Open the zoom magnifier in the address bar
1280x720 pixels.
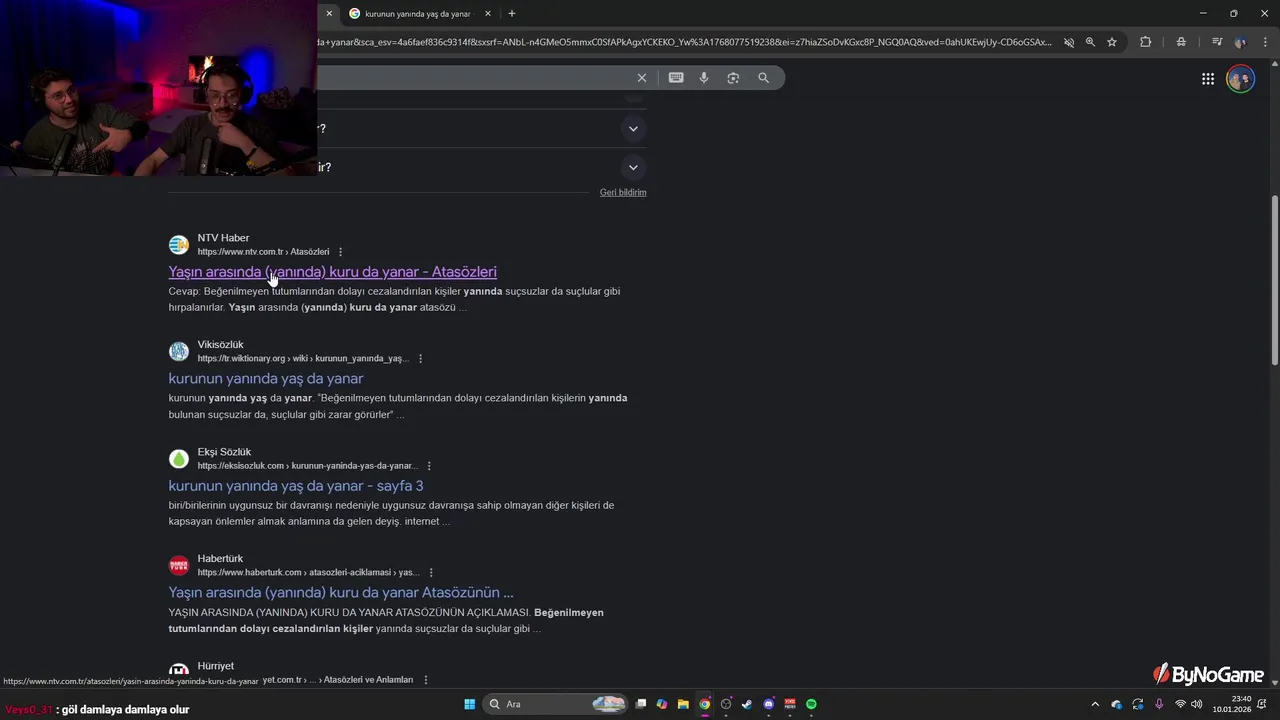[x=1090, y=42]
